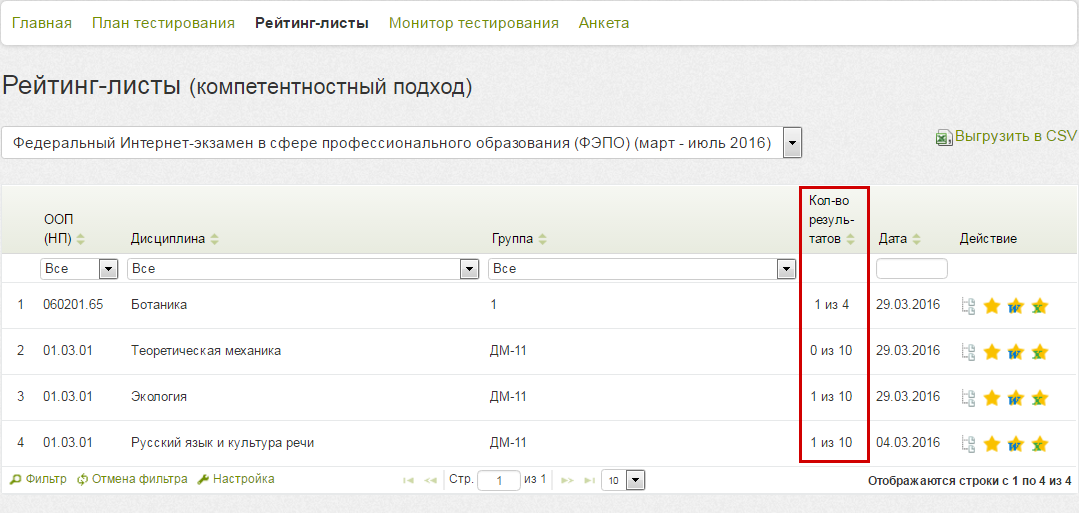
Task: Open tree structure icon in Ботаника row
Action: coord(969,306)
